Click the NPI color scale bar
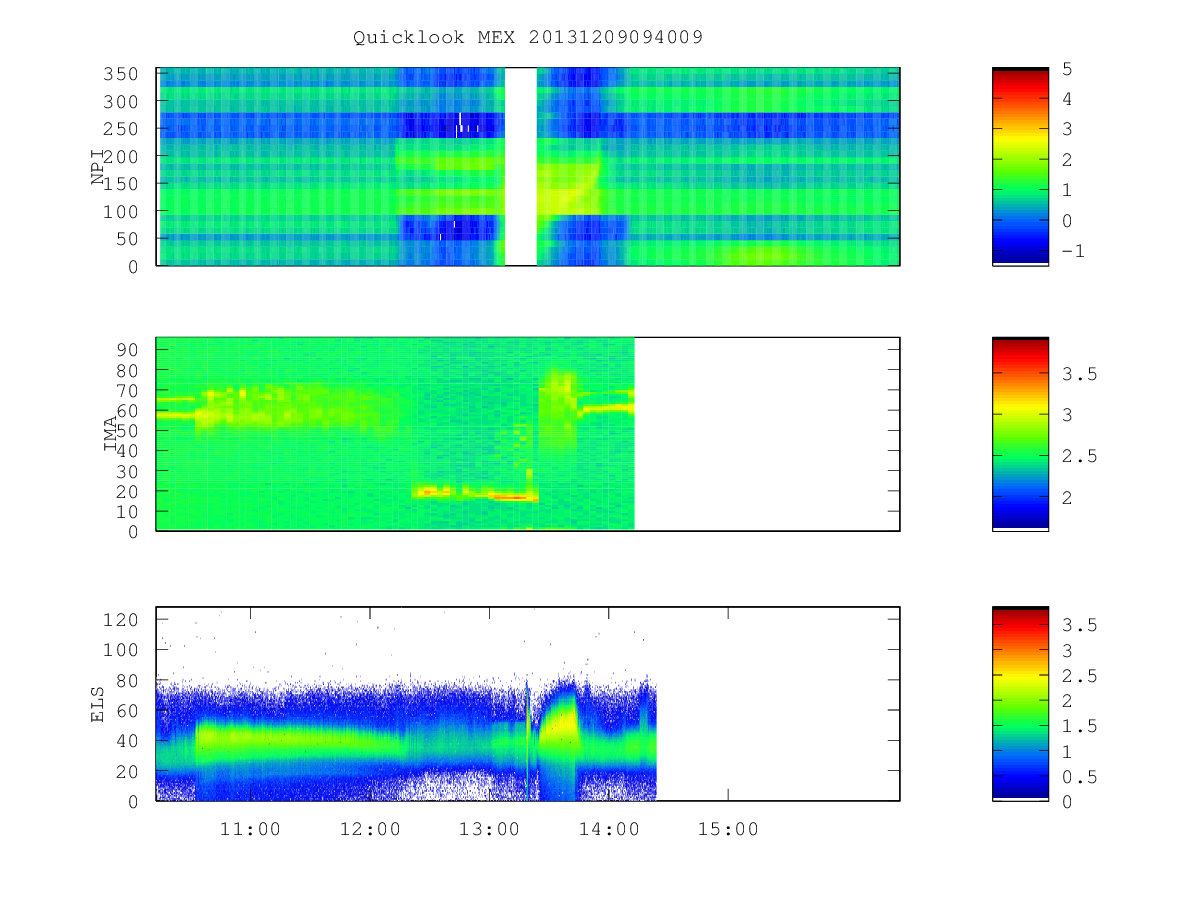1200x900 pixels. [1020, 167]
